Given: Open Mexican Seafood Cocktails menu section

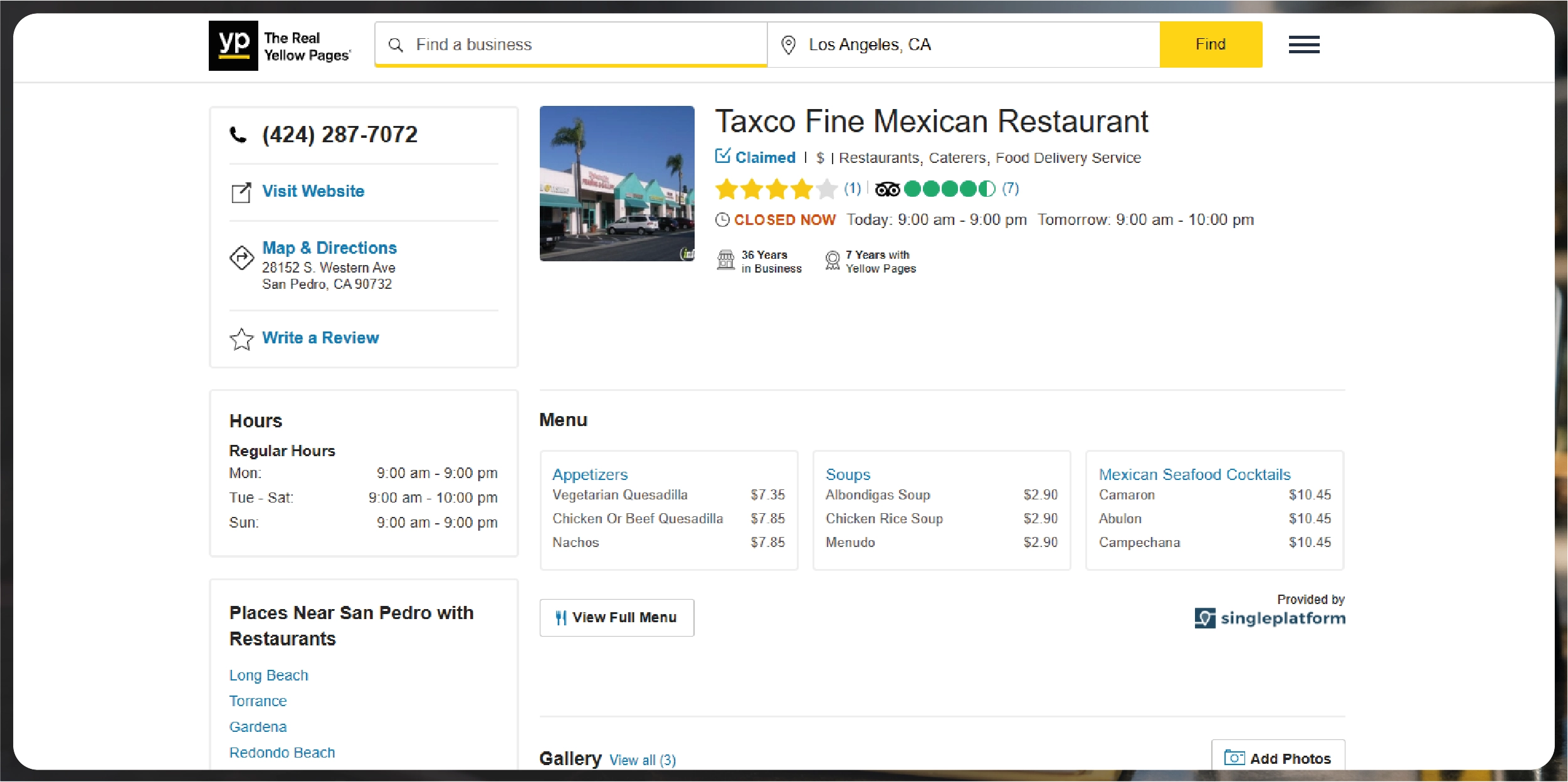Looking at the screenshot, I should pos(1194,474).
